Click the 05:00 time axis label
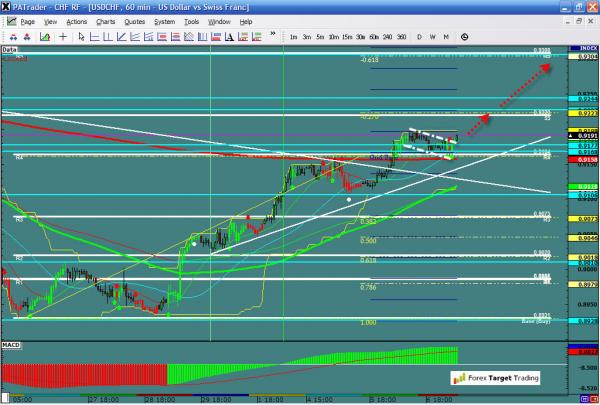The image size is (600, 405). tap(22, 400)
